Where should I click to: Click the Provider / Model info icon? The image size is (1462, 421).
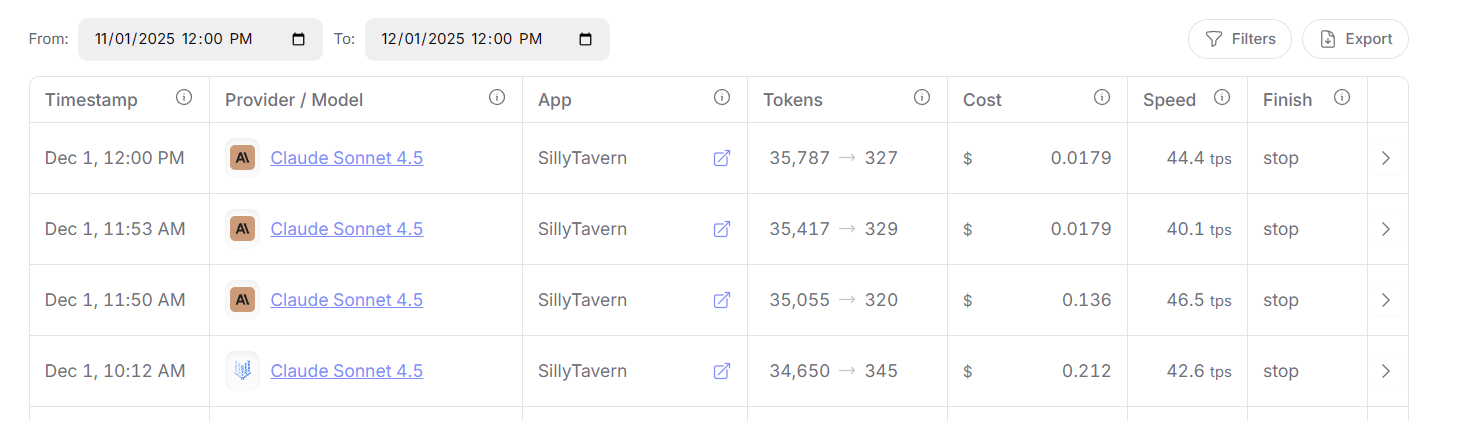pos(497,98)
